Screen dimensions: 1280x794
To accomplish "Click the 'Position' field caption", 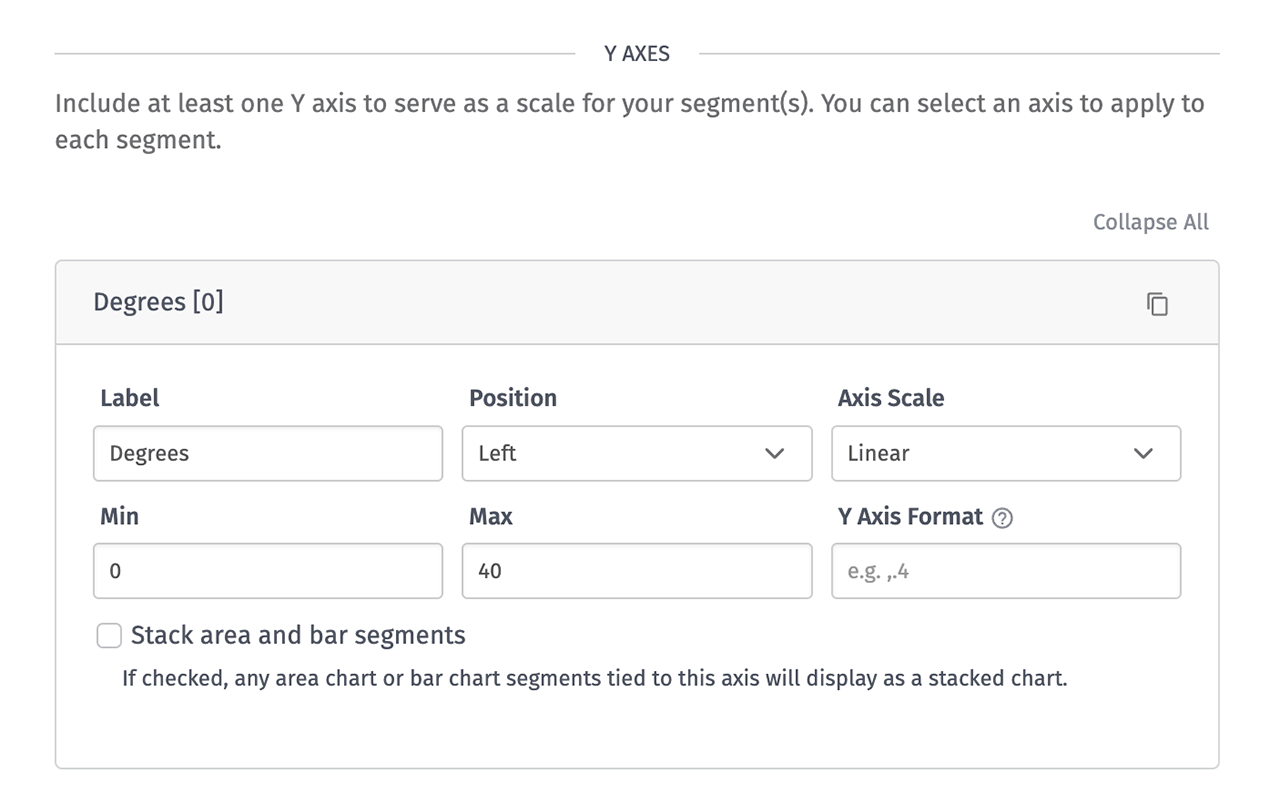I will coord(513,398).
